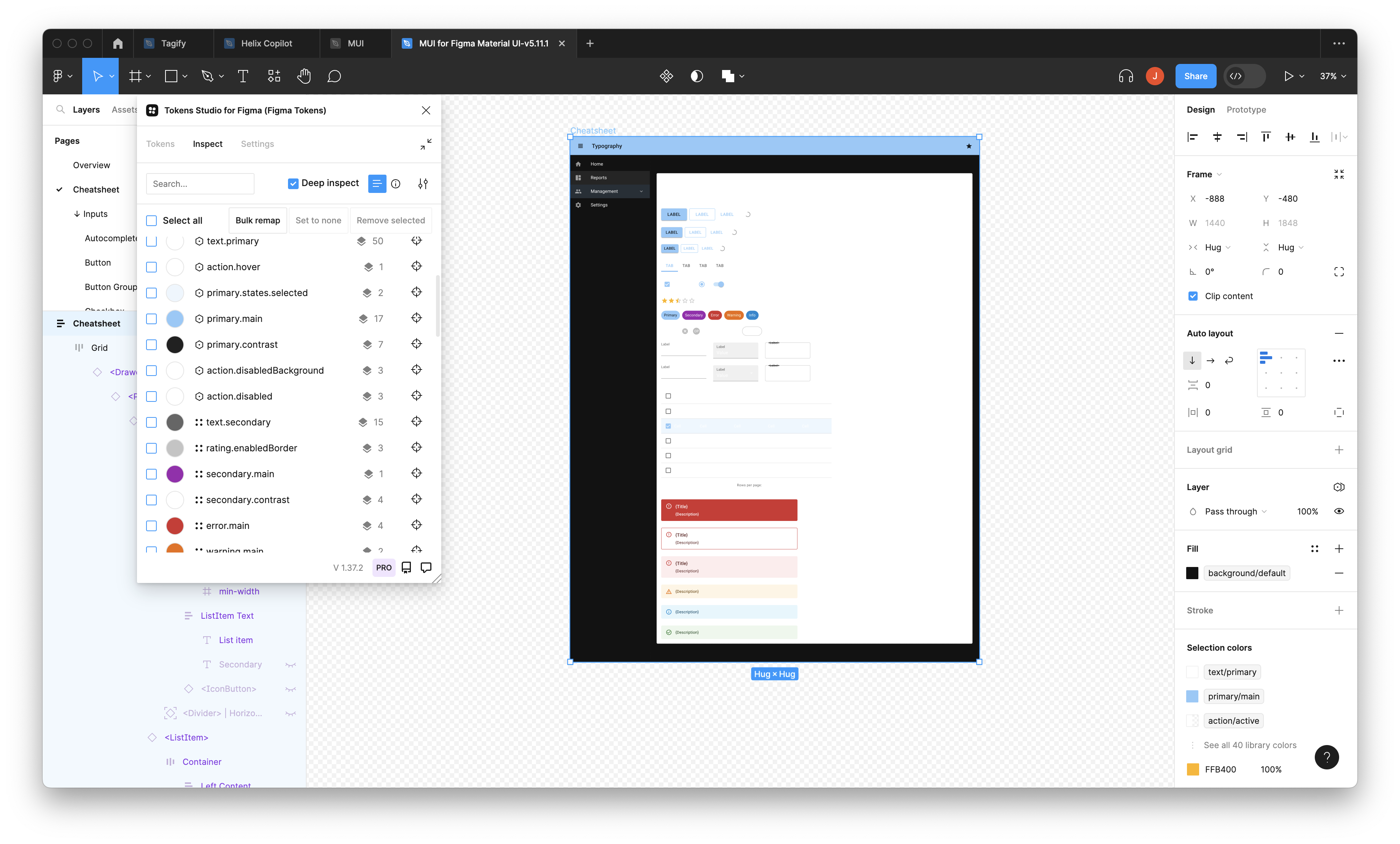Expand the Zoom percentage menu at 37%
This screenshot has width=1400, height=844.
pos(1332,76)
